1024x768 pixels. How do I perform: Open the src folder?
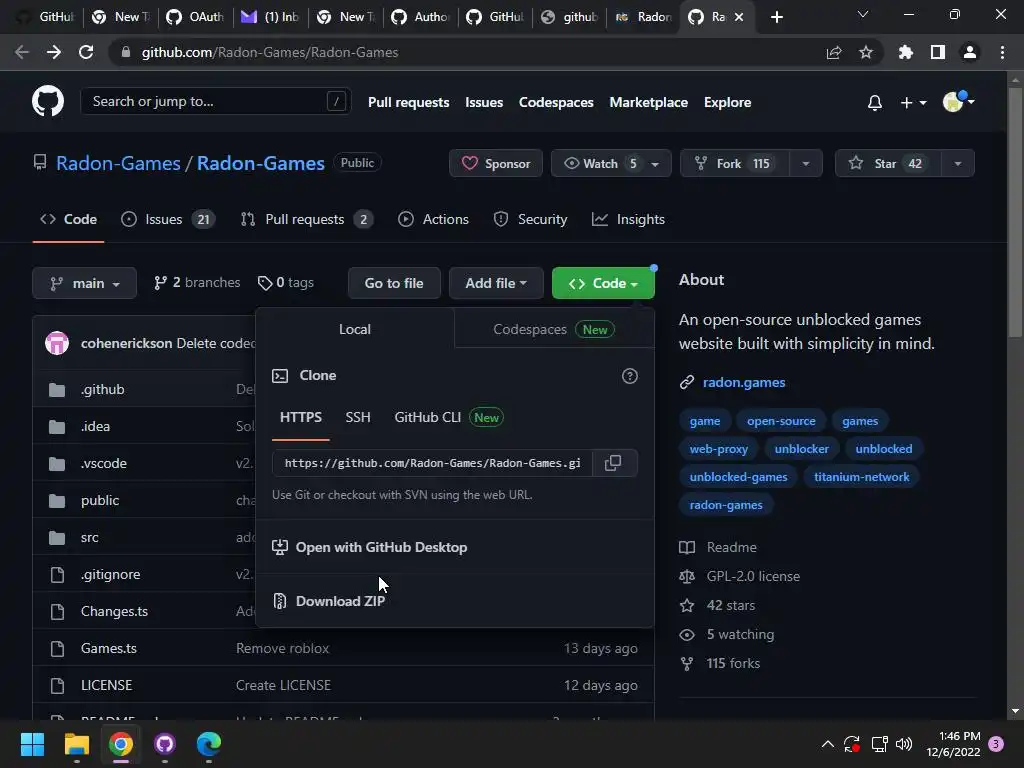[x=89, y=537]
